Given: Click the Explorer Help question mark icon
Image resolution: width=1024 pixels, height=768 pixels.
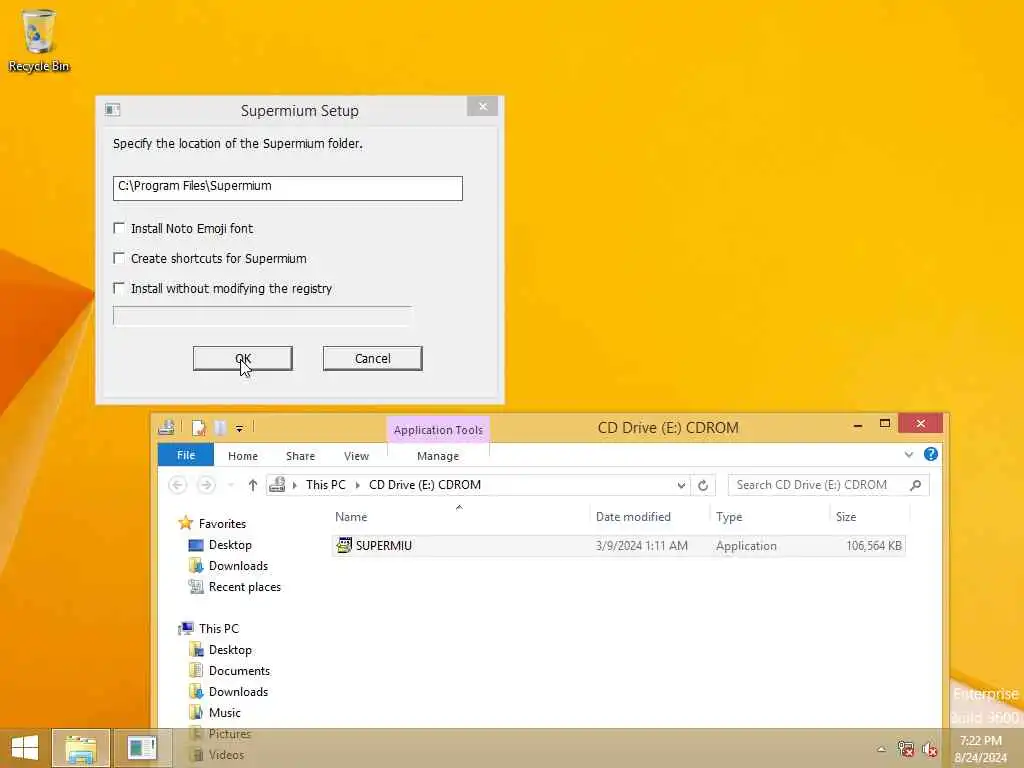Looking at the screenshot, I should tap(931, 455).
